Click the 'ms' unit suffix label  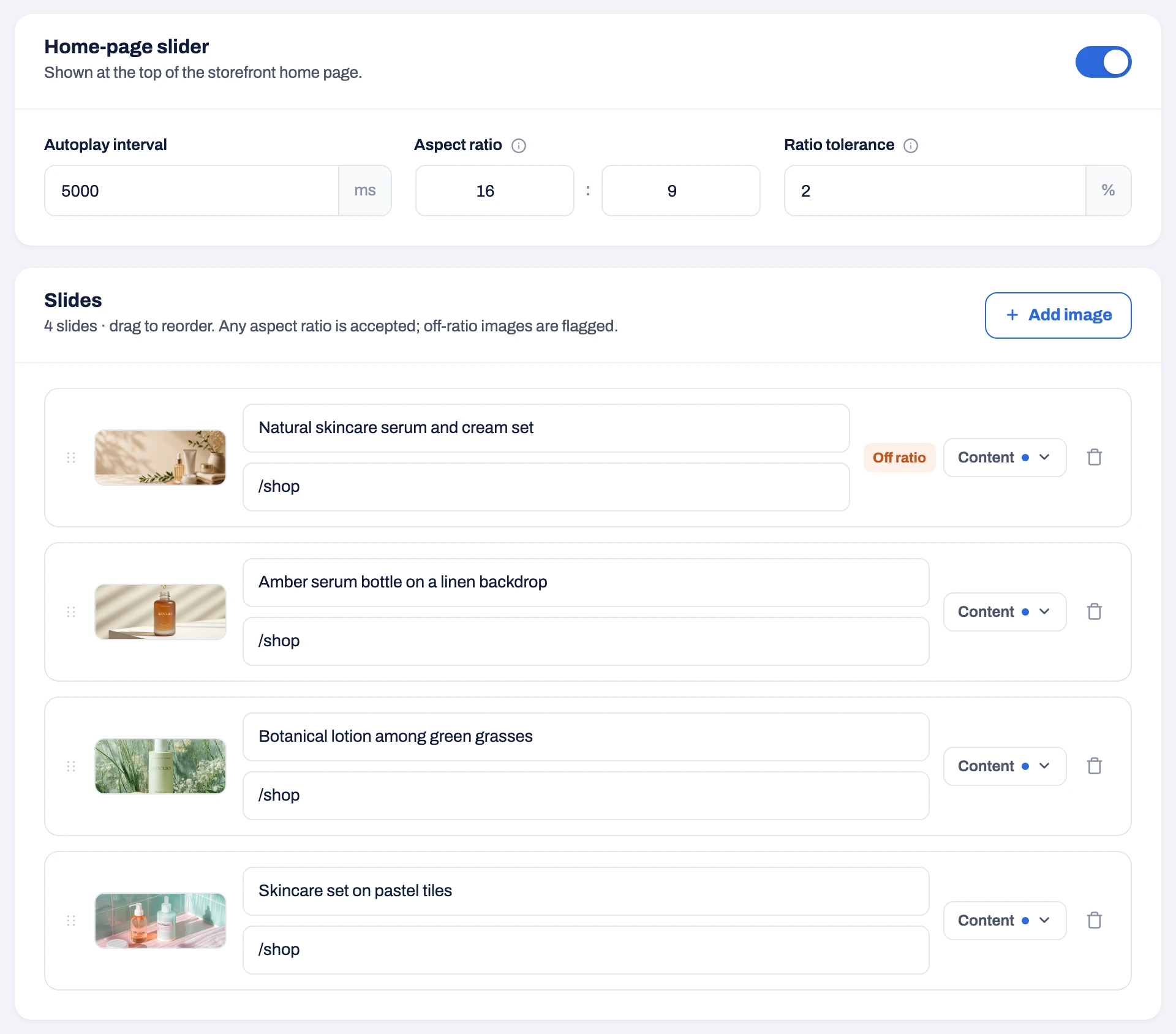365,191
